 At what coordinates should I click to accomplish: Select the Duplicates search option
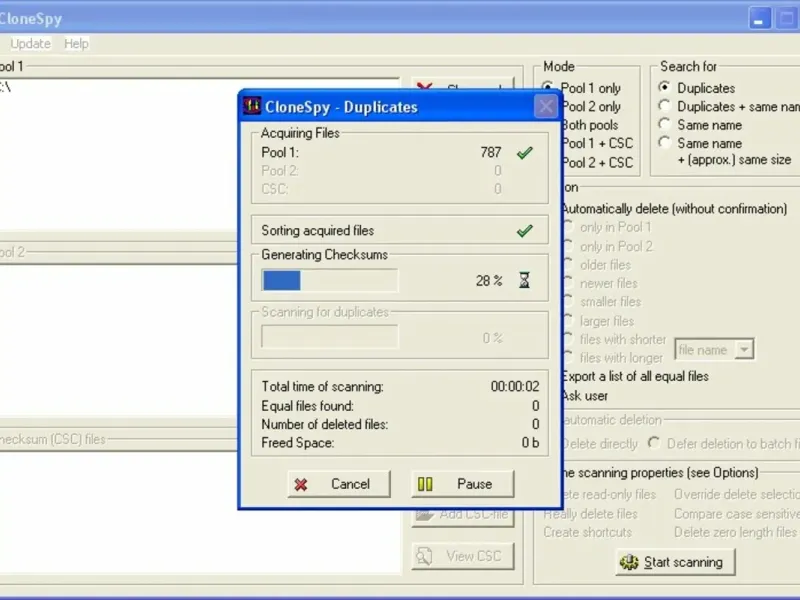coord(696,88)
